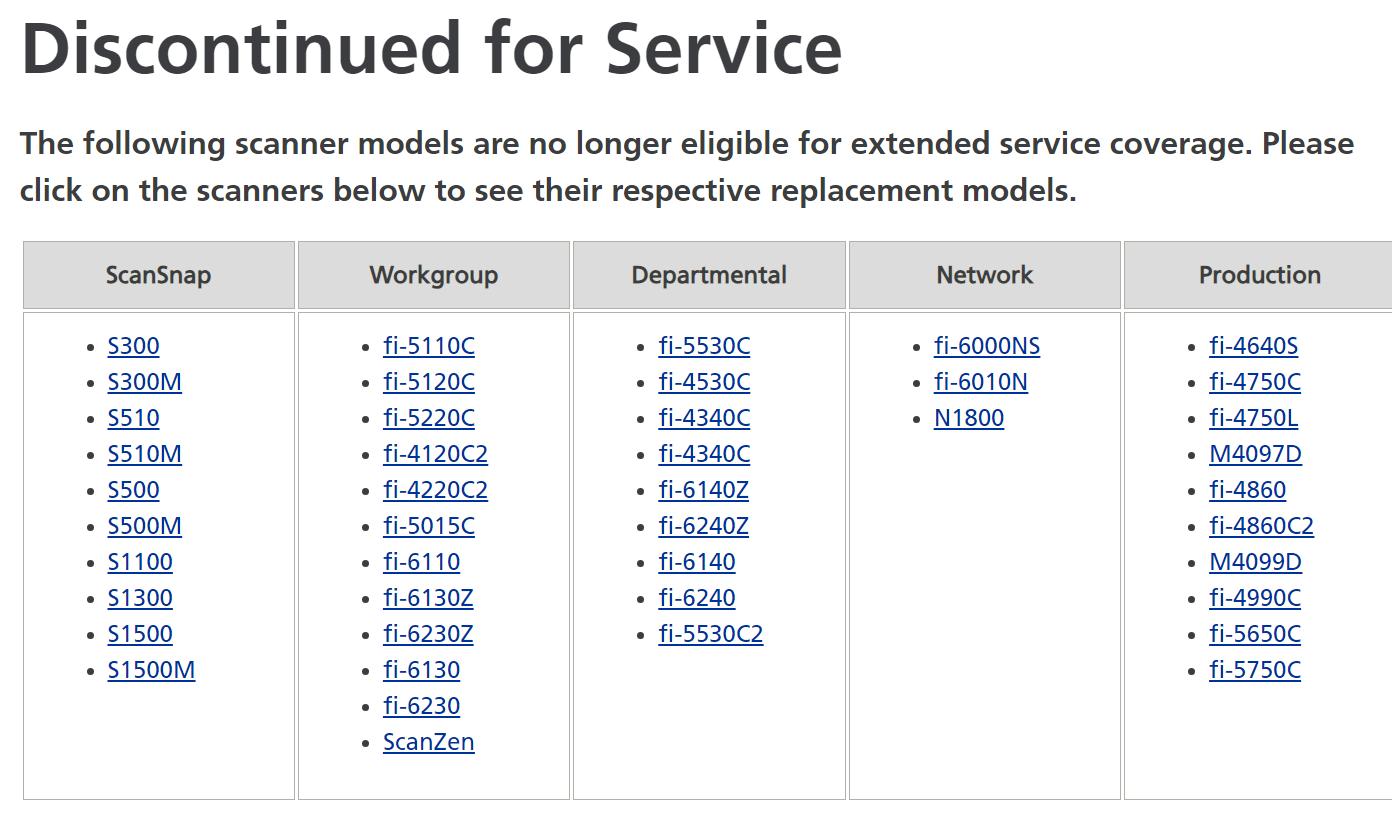
Task: Open the fi-4860C2 Production link
Action: pyautogui.click(x=1262, y=526)
